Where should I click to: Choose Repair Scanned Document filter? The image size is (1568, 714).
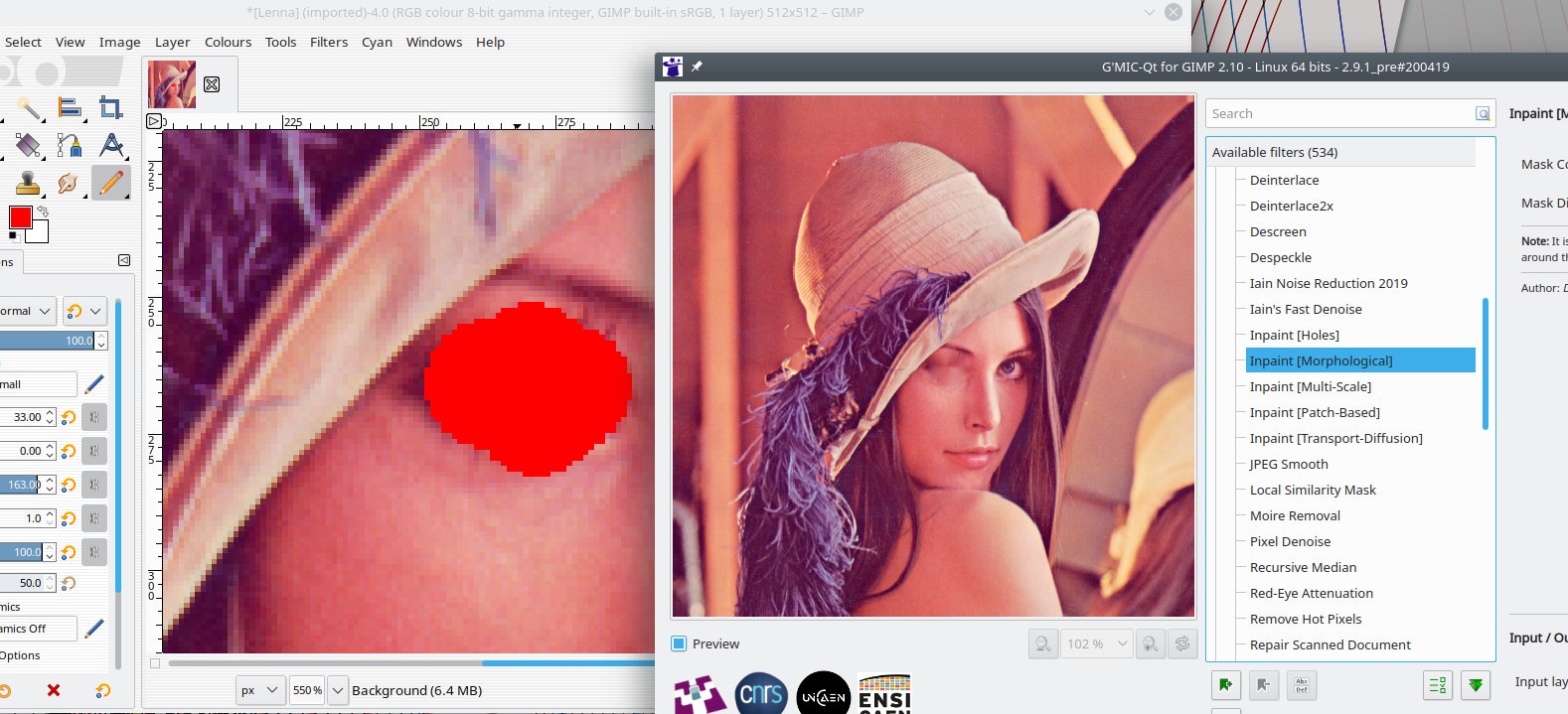click(x=1331, y=644)
